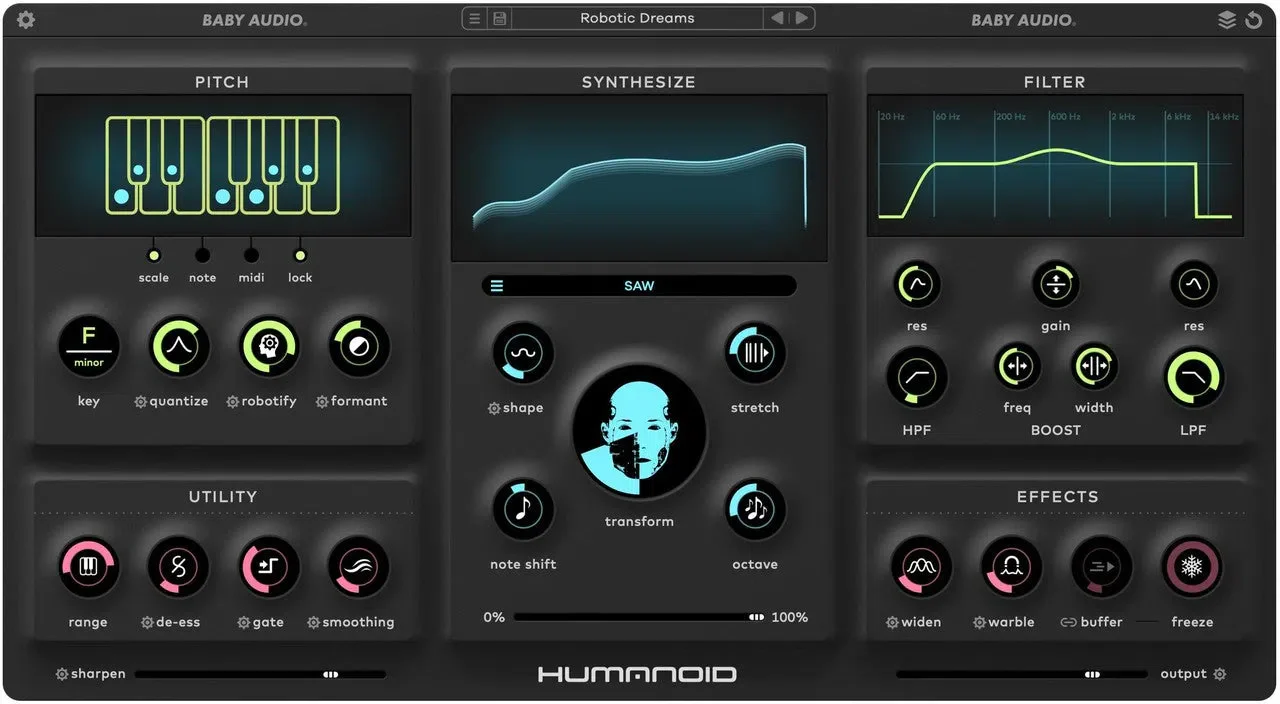Open the preset list menu icon
1280x704 pixels.
pos(475,19)
